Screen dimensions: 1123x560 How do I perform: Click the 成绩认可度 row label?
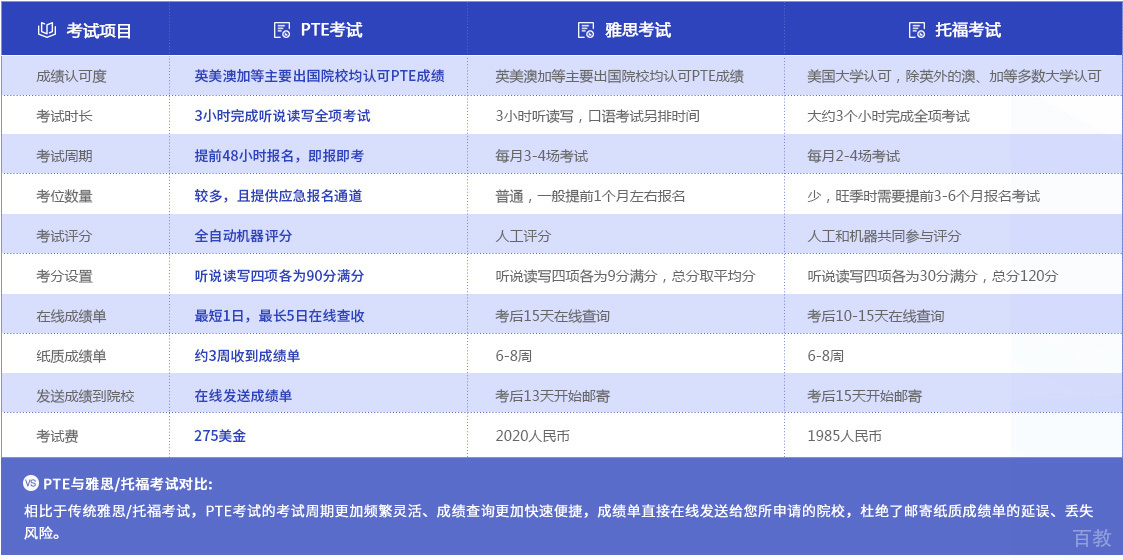click(x=71, y=76)
